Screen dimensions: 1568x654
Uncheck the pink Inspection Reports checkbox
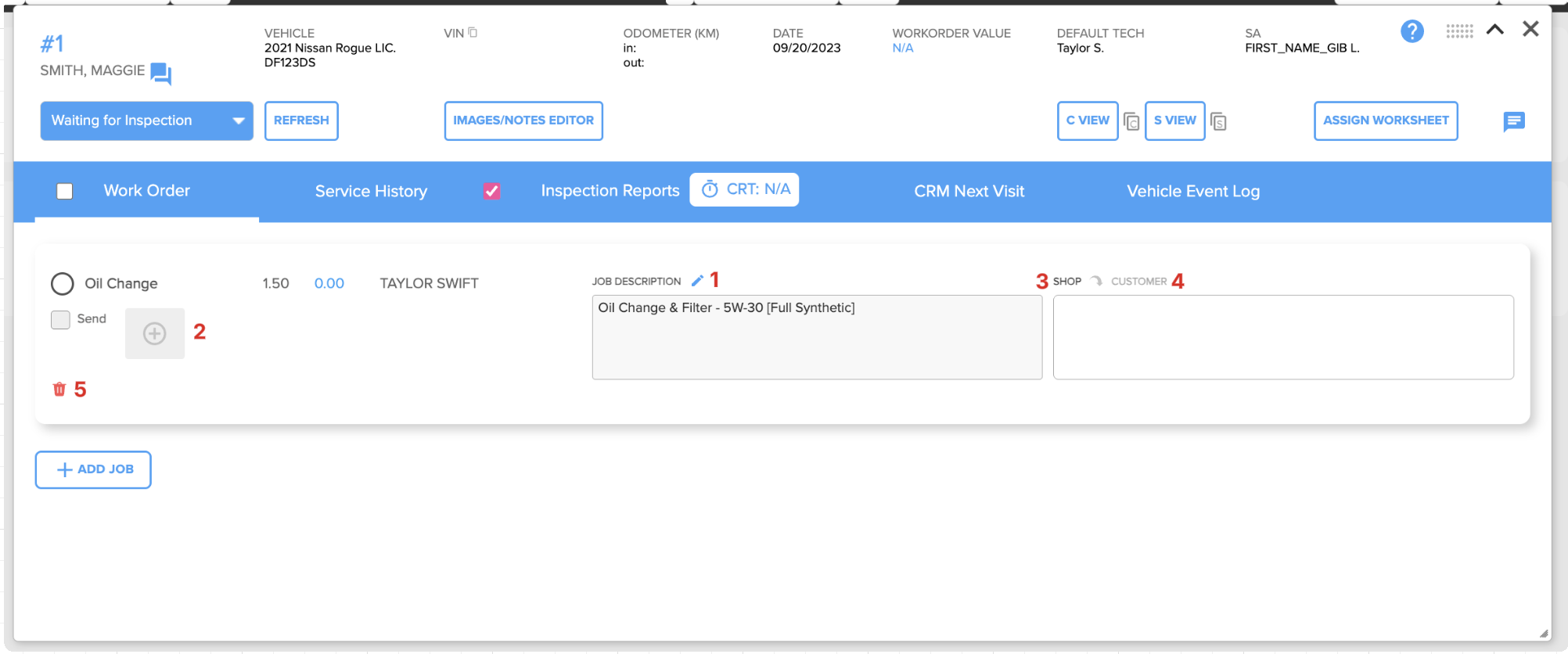click(x=491, y=191)
